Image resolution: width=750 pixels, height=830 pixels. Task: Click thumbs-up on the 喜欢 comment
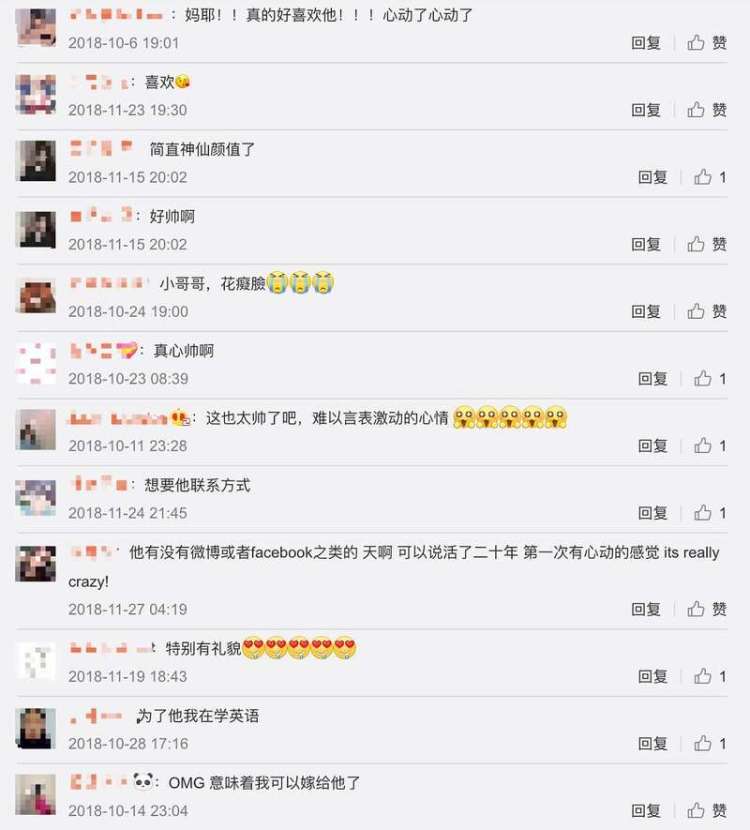coord(706,110)
